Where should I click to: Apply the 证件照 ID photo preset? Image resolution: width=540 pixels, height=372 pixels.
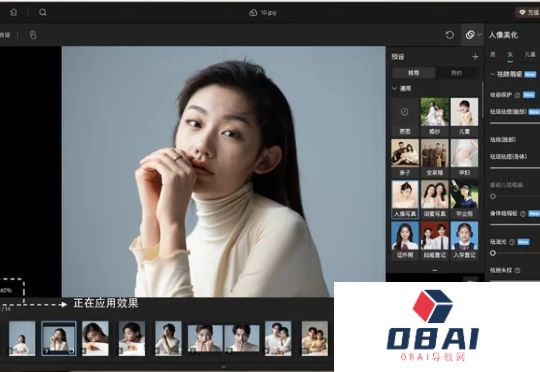(x=405, y=240)
